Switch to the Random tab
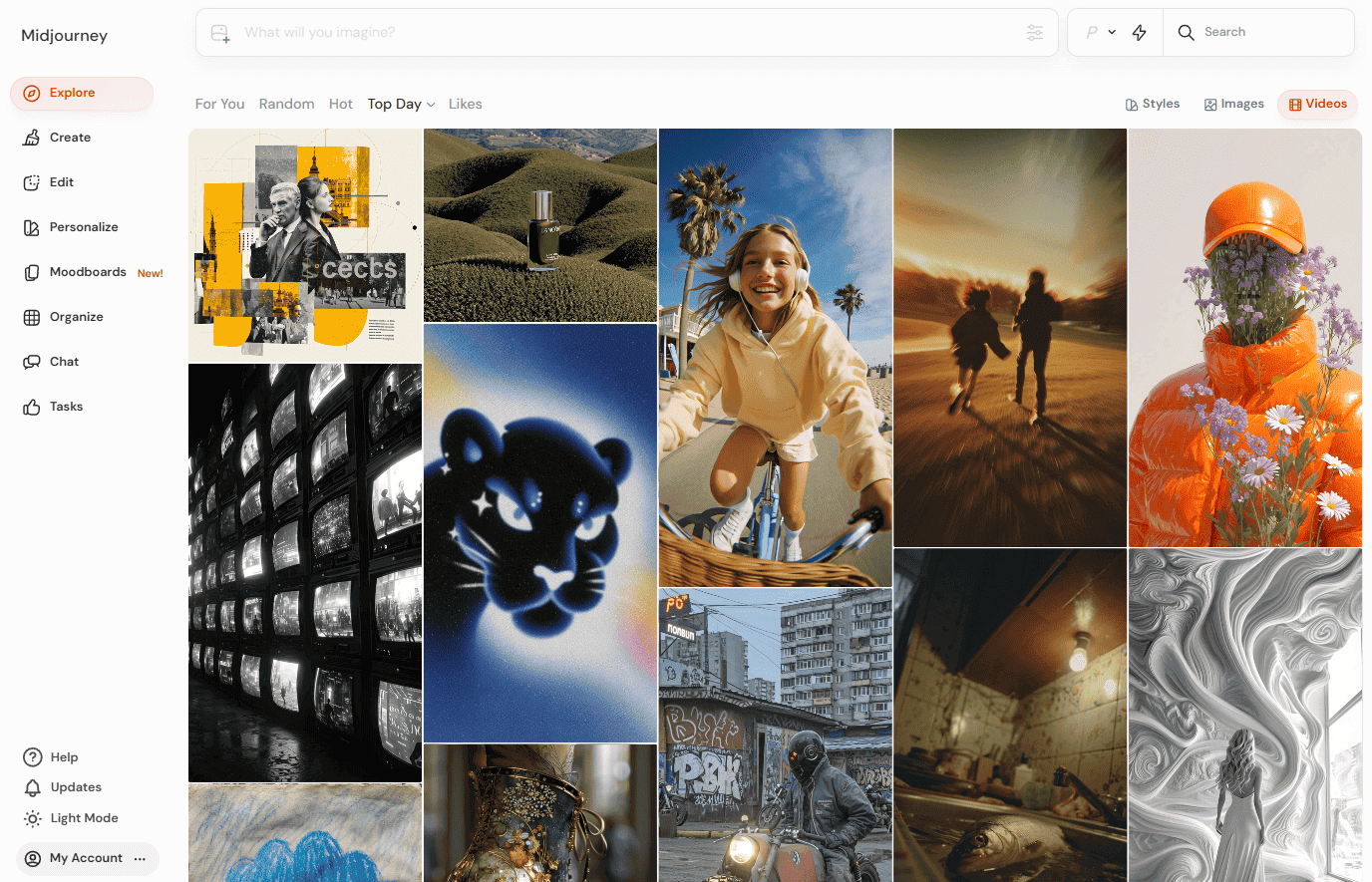This screenshot has width=1372, height=882. click(286, 104)
